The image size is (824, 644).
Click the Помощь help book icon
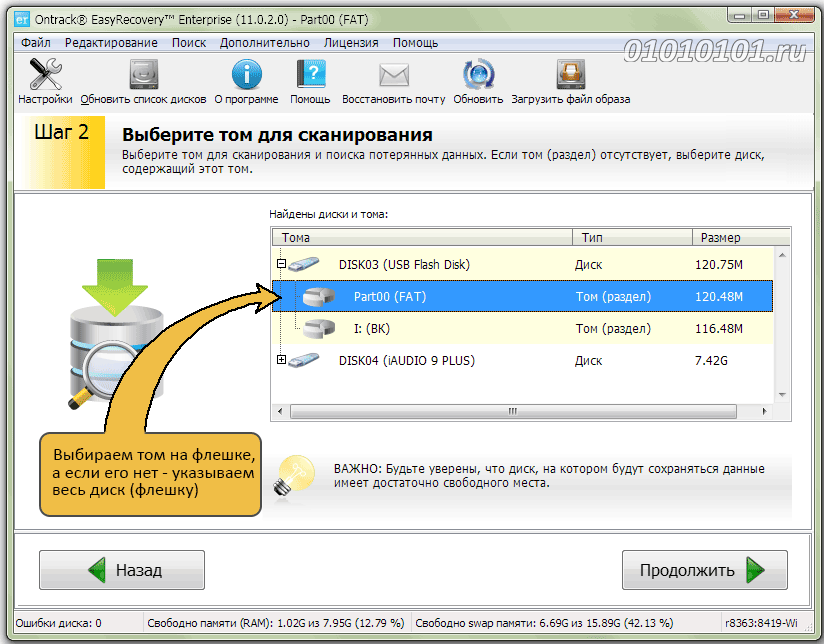point(311,74)
